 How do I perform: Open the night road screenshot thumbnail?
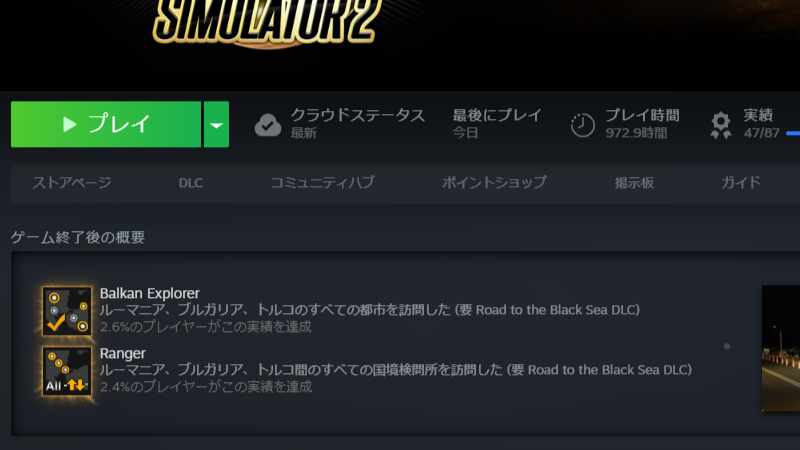tap(781, 348)
